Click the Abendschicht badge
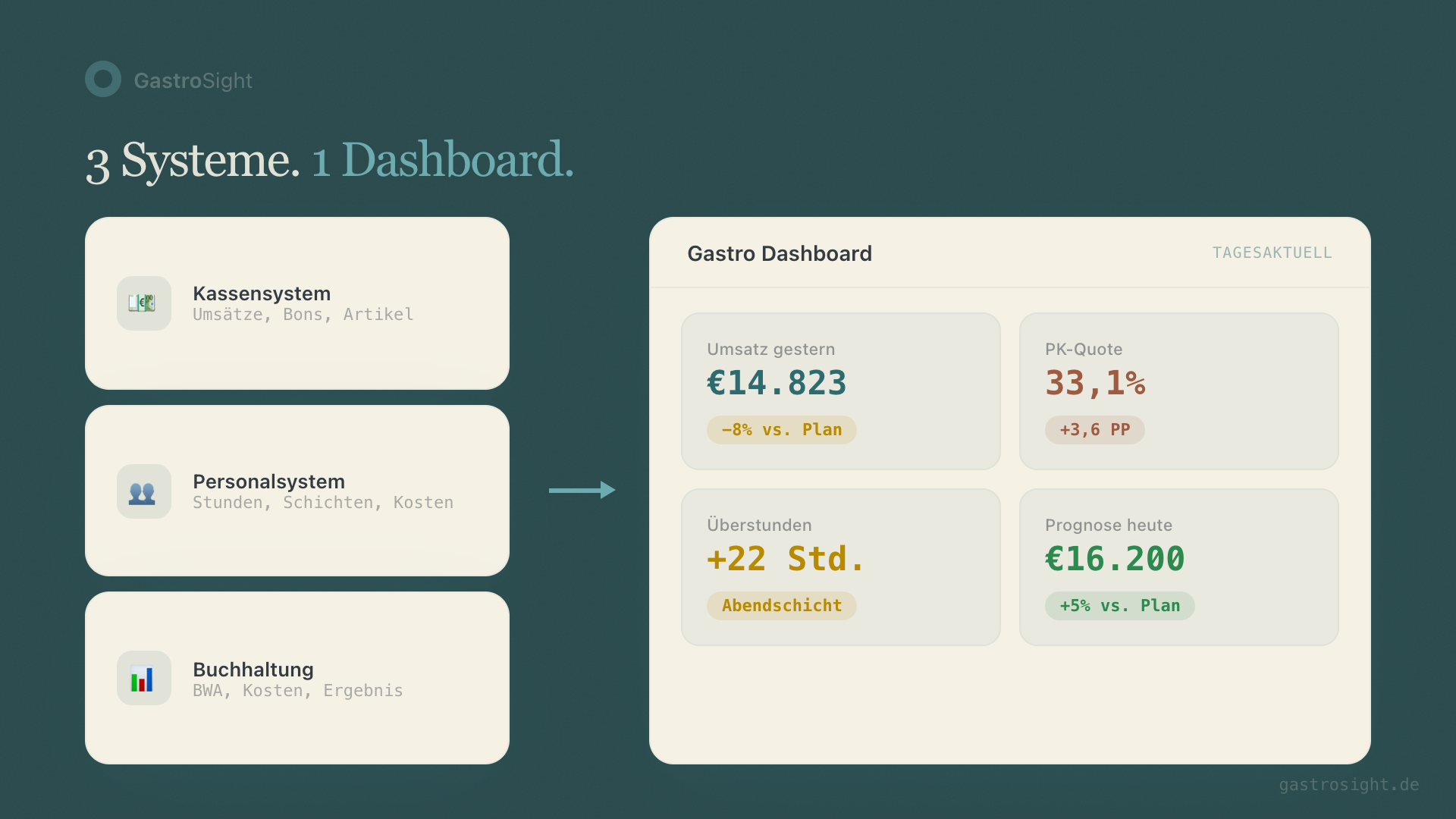Viewport: 1456px width, 819px height. click(x=782, y=606)
